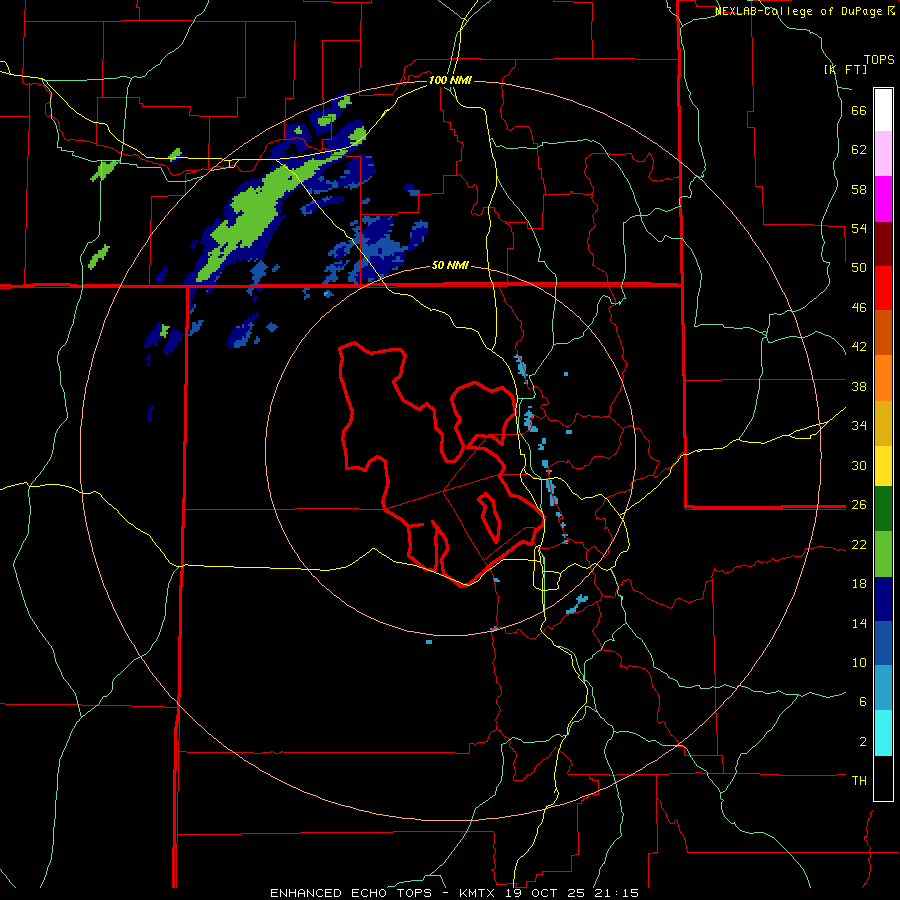
Task: Click the cyan legend swatch
Action: [883, 733]
